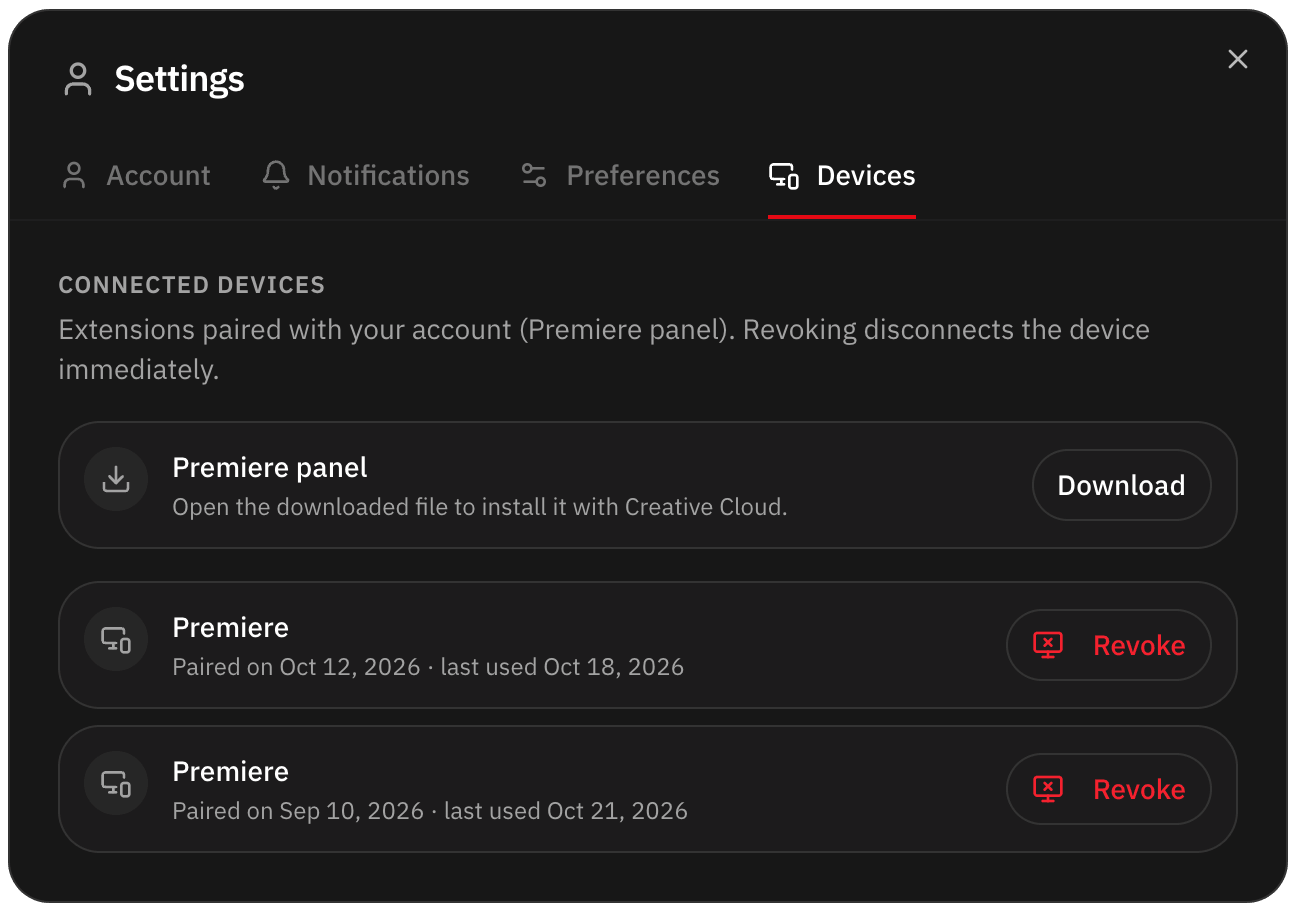This screenshot has width=1296, height=912.
Task: Click the device icon of the Sep 10 pairing
Action: pos(116,783)
